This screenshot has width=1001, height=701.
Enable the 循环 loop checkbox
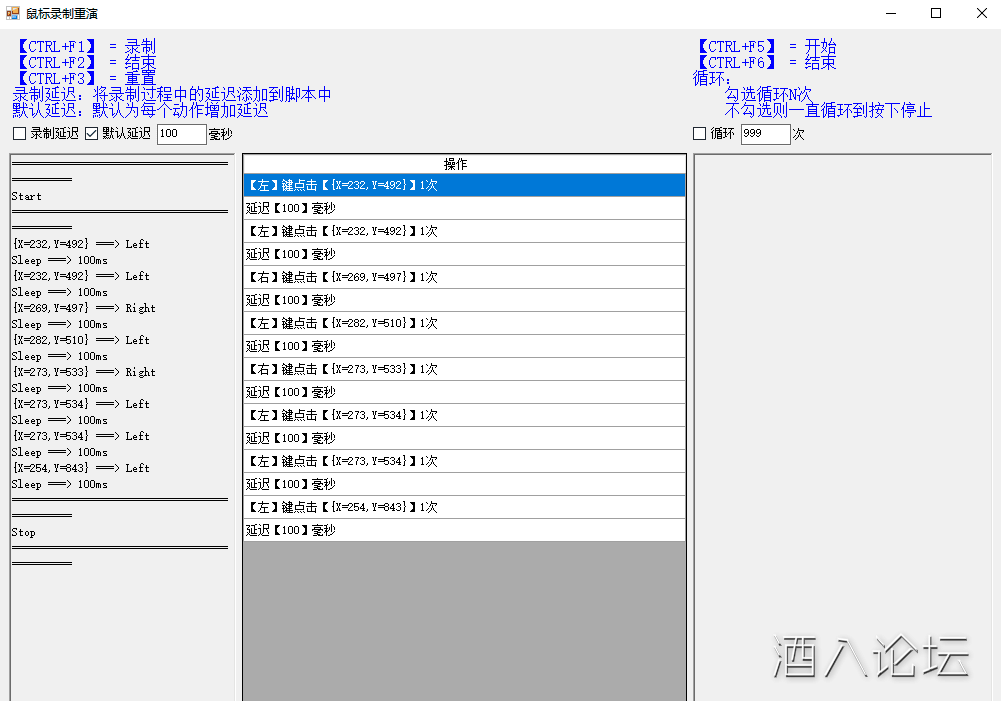tap(697, 133)
